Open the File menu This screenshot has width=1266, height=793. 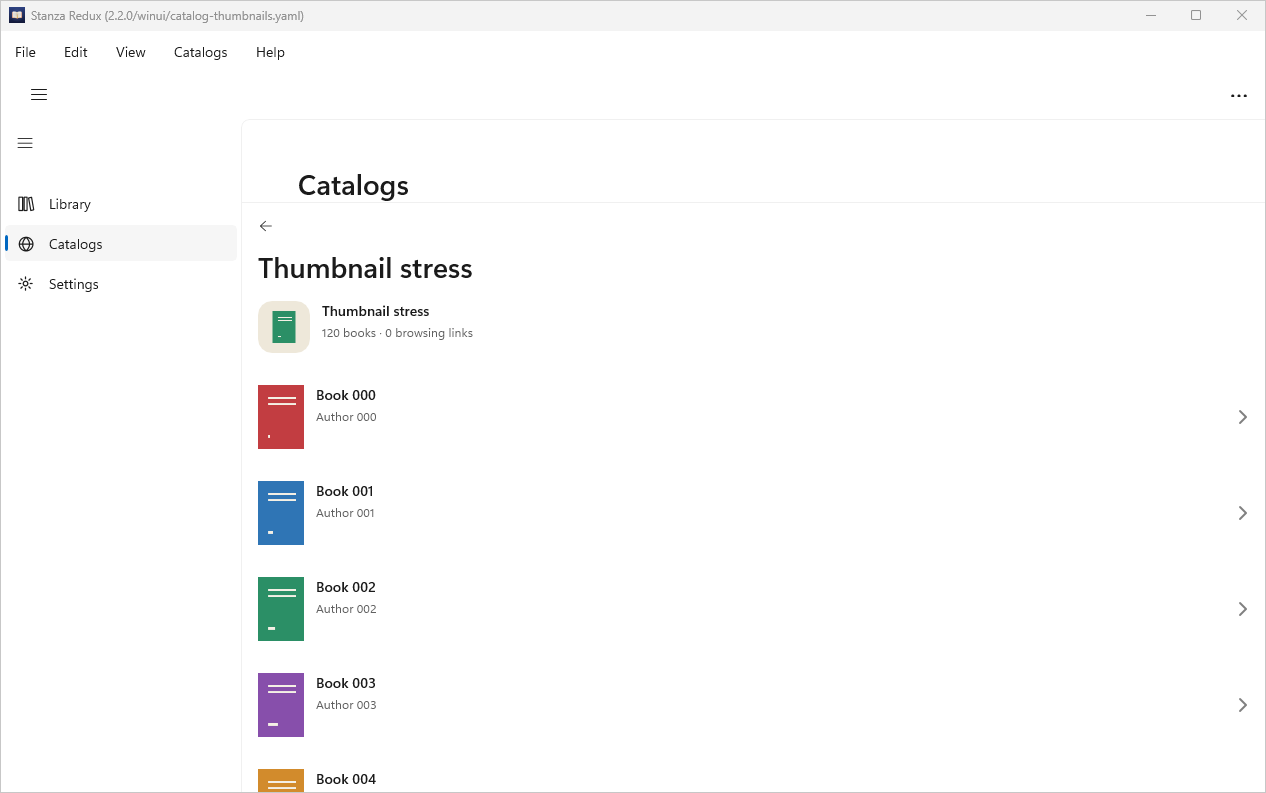25,52
